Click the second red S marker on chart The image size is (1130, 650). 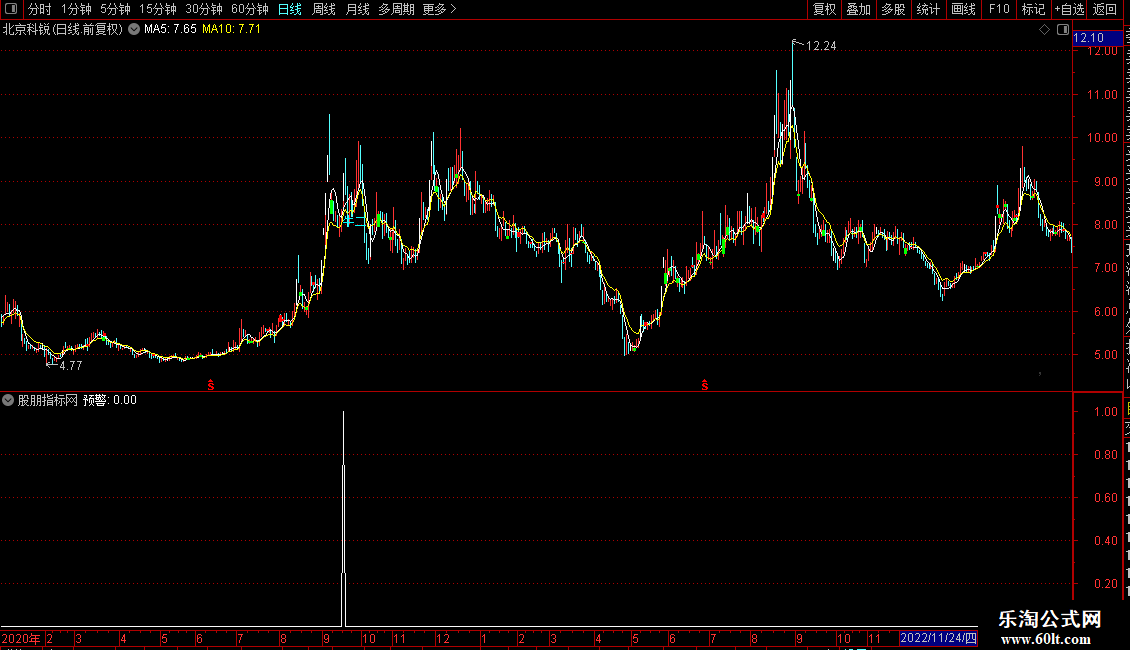coord(705,385)
